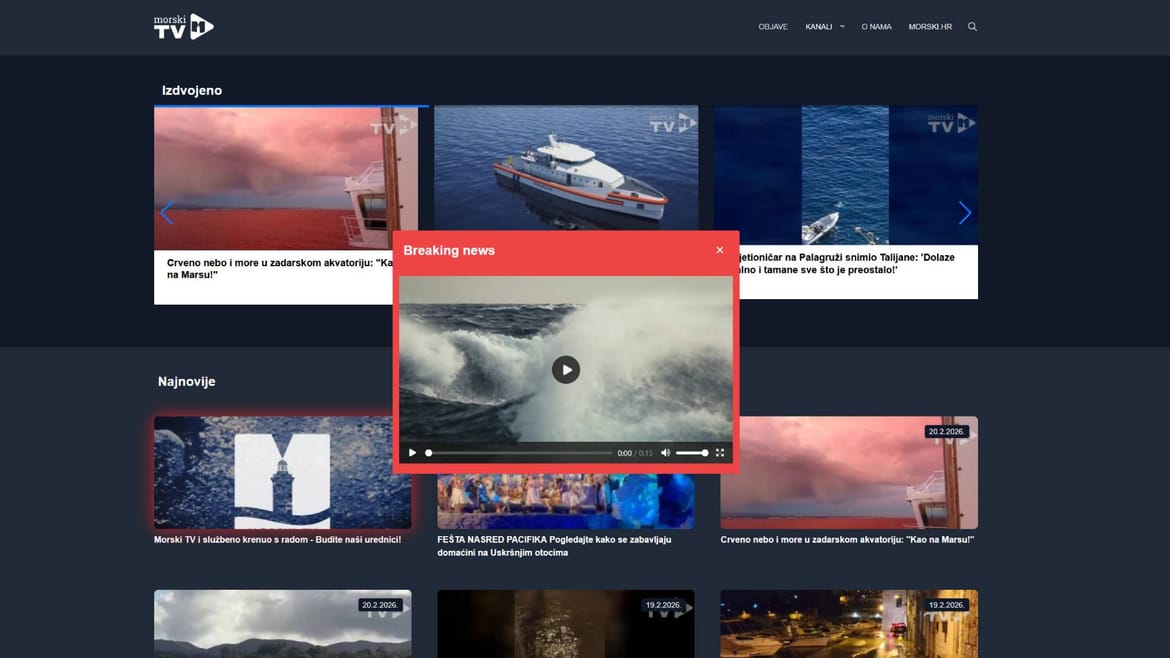Visit MORSKI.HR from the top navigation
The height and width of the screenshot is (658, 1170).
coord(931,26)
